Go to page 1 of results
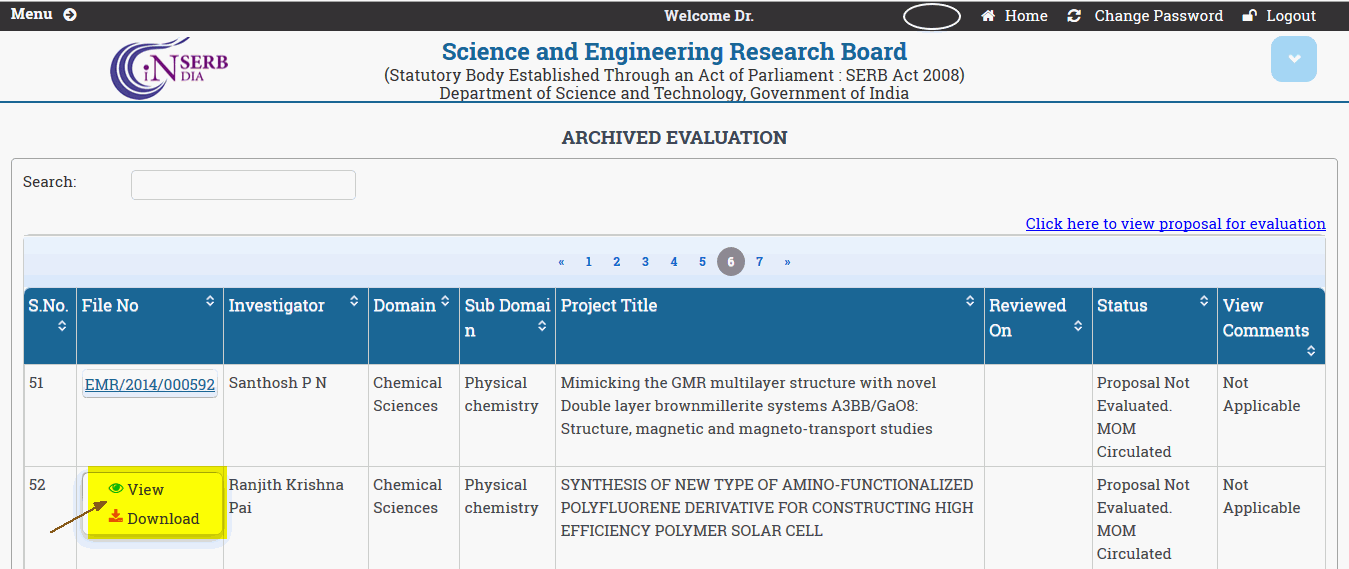1349x569 pixels. pos(589,262)
